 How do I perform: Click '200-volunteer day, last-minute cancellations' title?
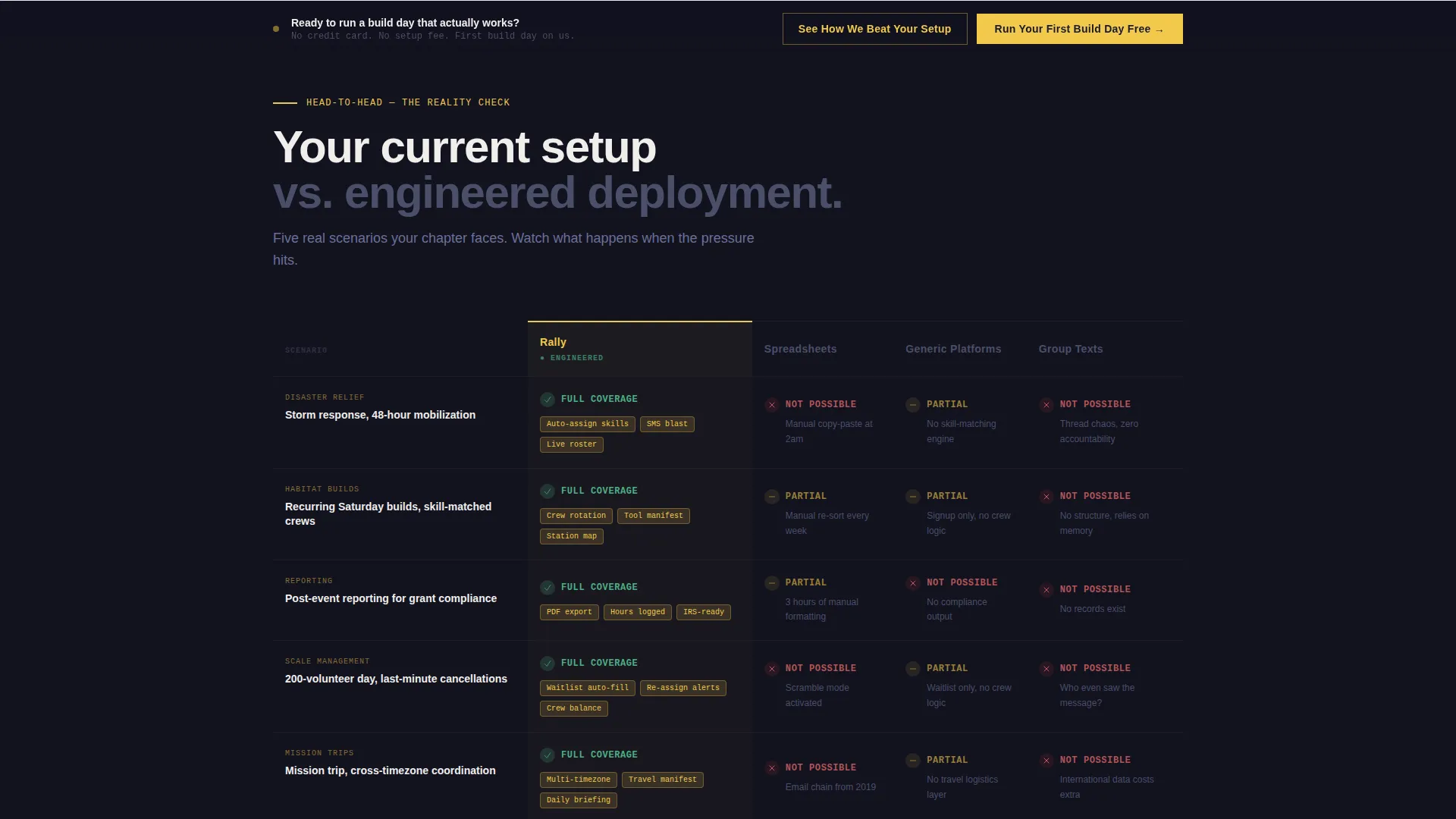click(x=396, y=679)
